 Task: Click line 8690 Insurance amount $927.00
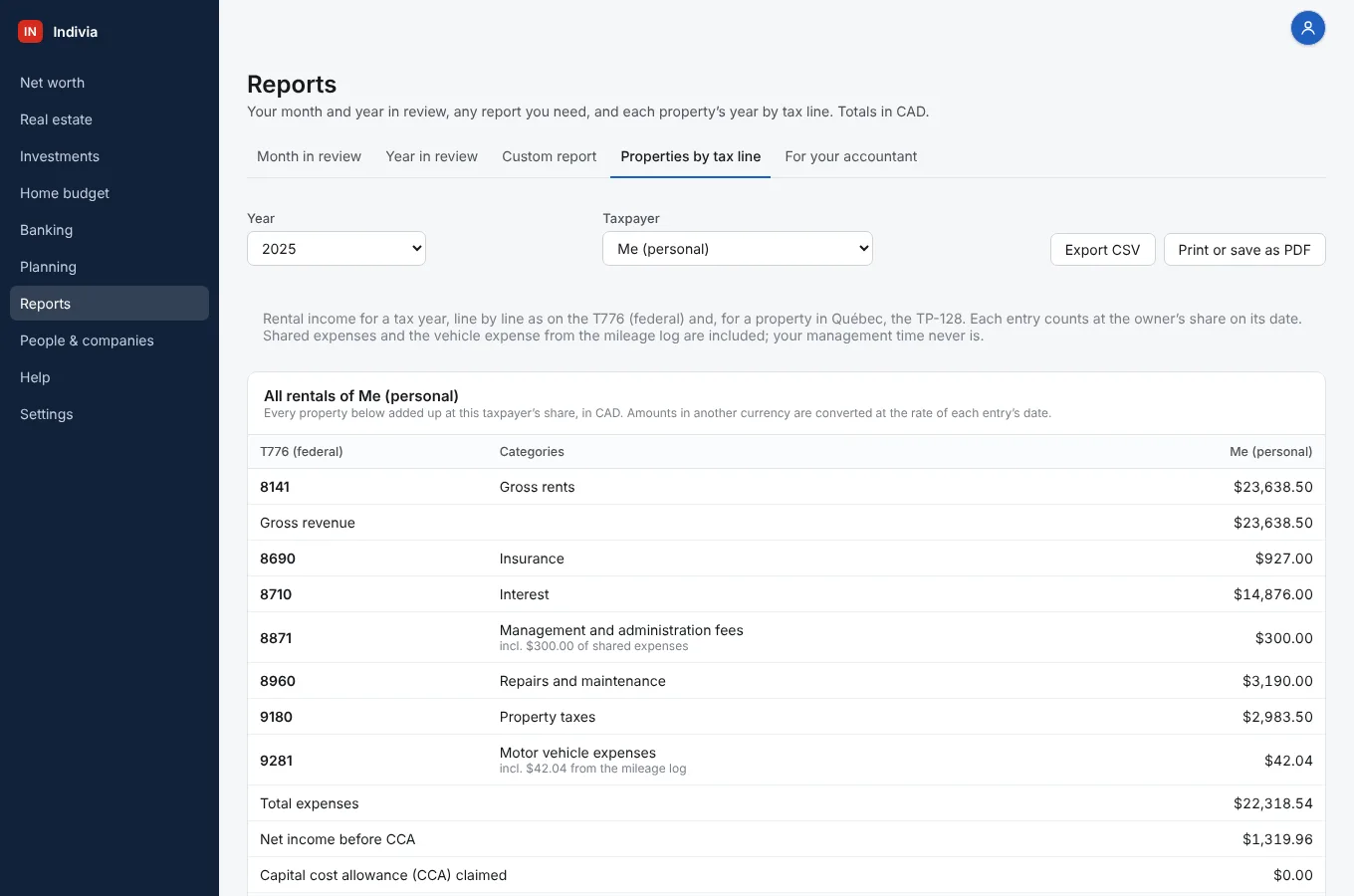point(1284,559)
